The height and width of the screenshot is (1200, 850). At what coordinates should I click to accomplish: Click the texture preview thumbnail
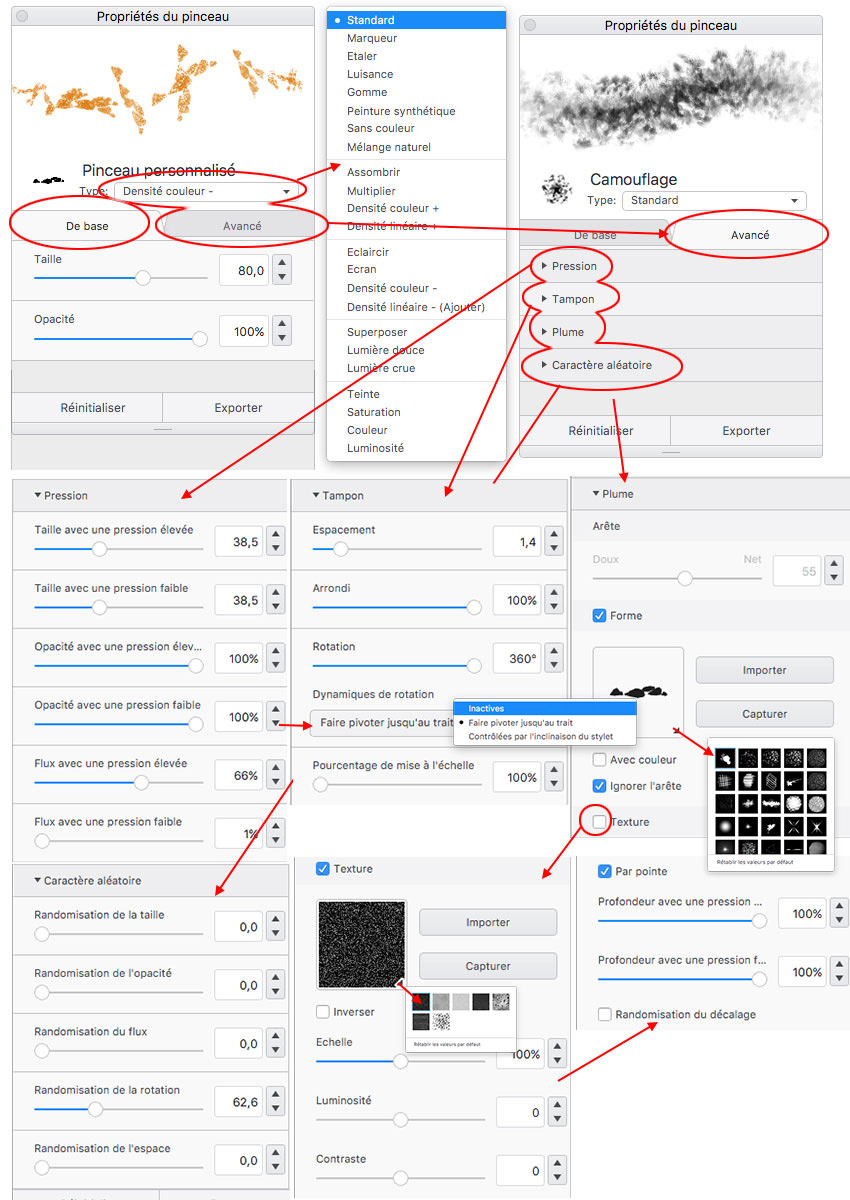click(362, 944)
